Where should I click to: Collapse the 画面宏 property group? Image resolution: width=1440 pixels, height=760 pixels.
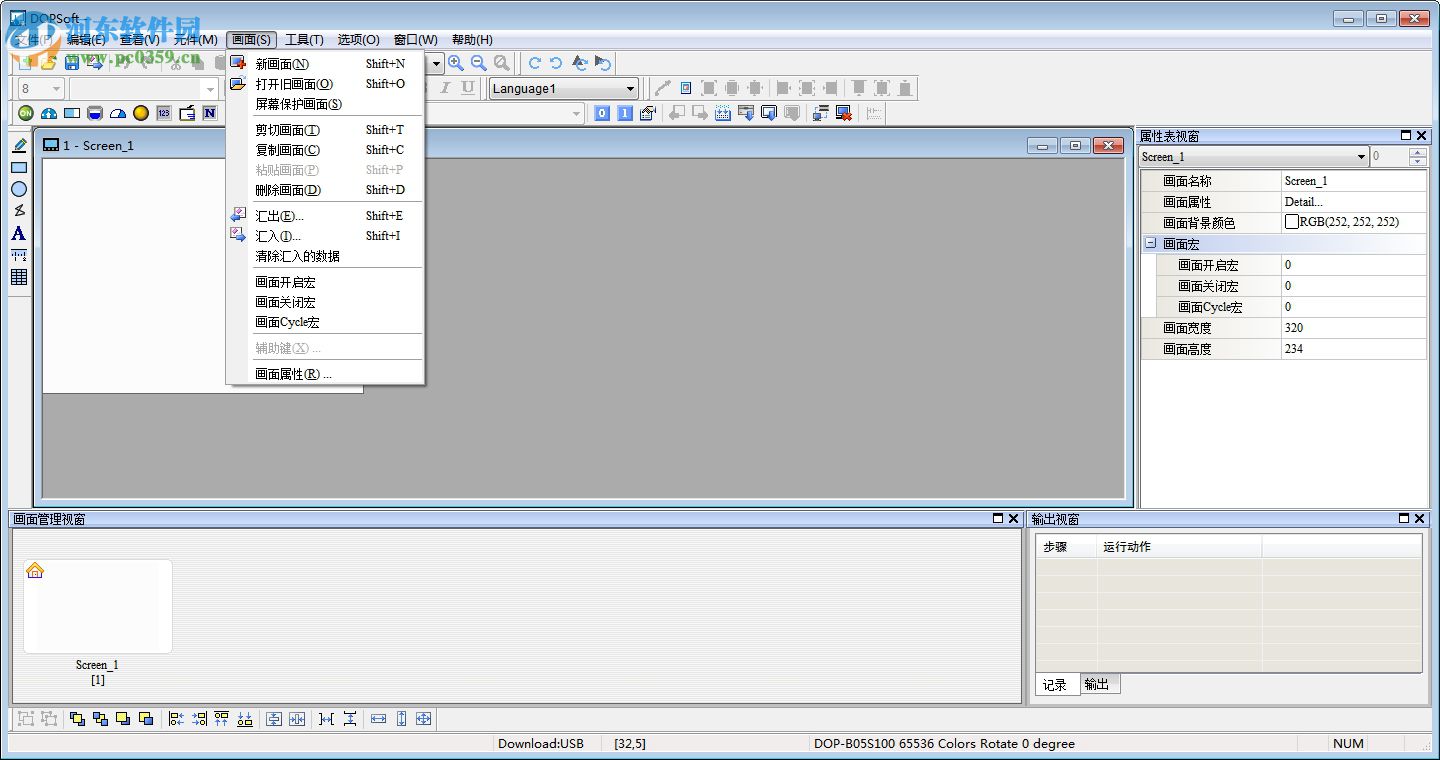[1150, 244]
